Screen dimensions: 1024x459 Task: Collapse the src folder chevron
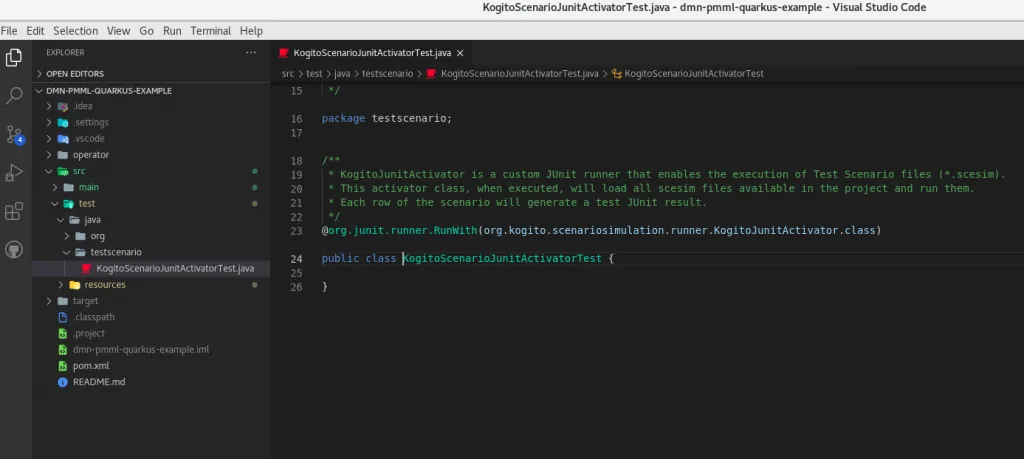coord(49,172)
